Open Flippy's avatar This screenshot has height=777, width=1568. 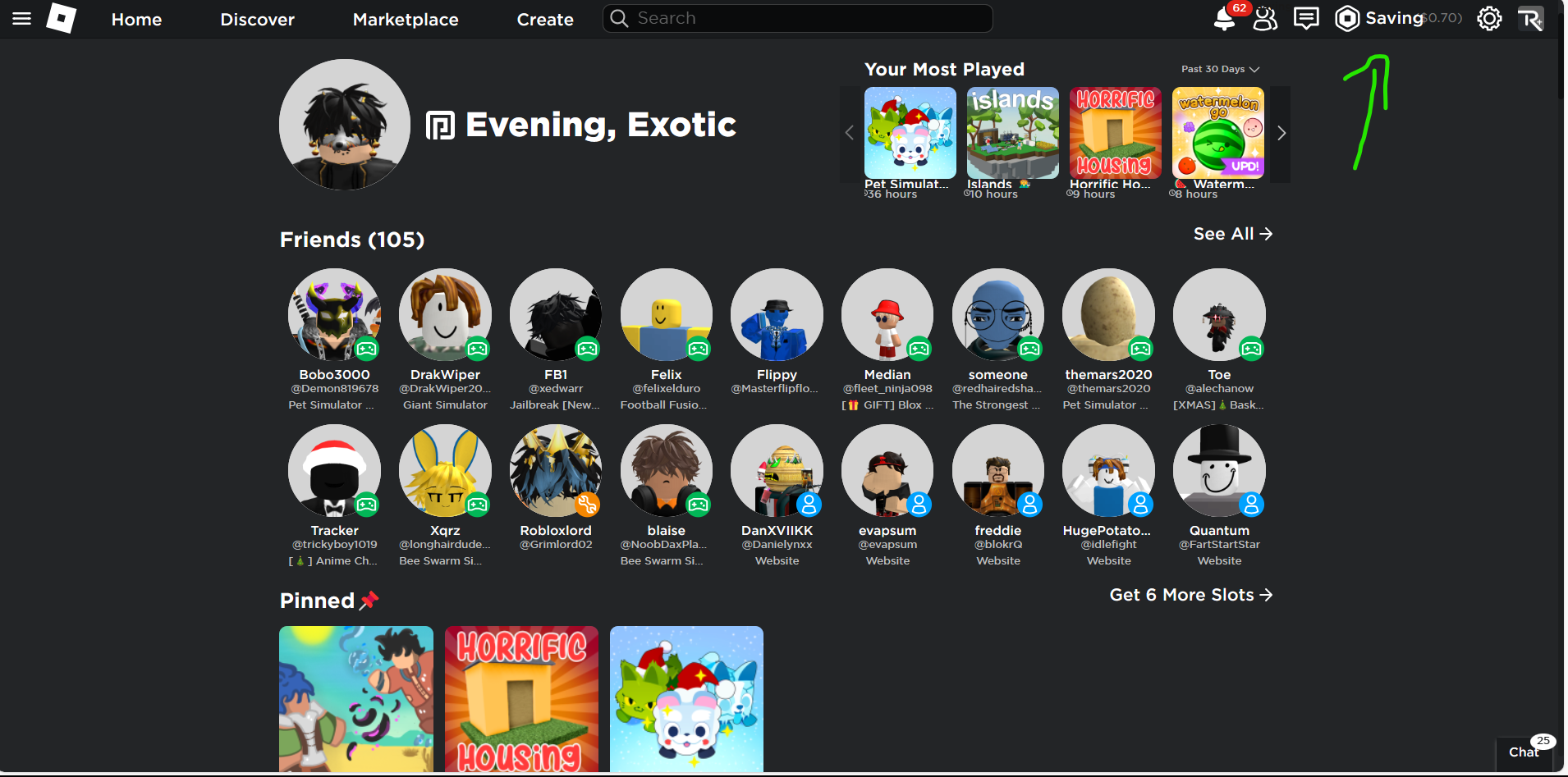point(777,314)
